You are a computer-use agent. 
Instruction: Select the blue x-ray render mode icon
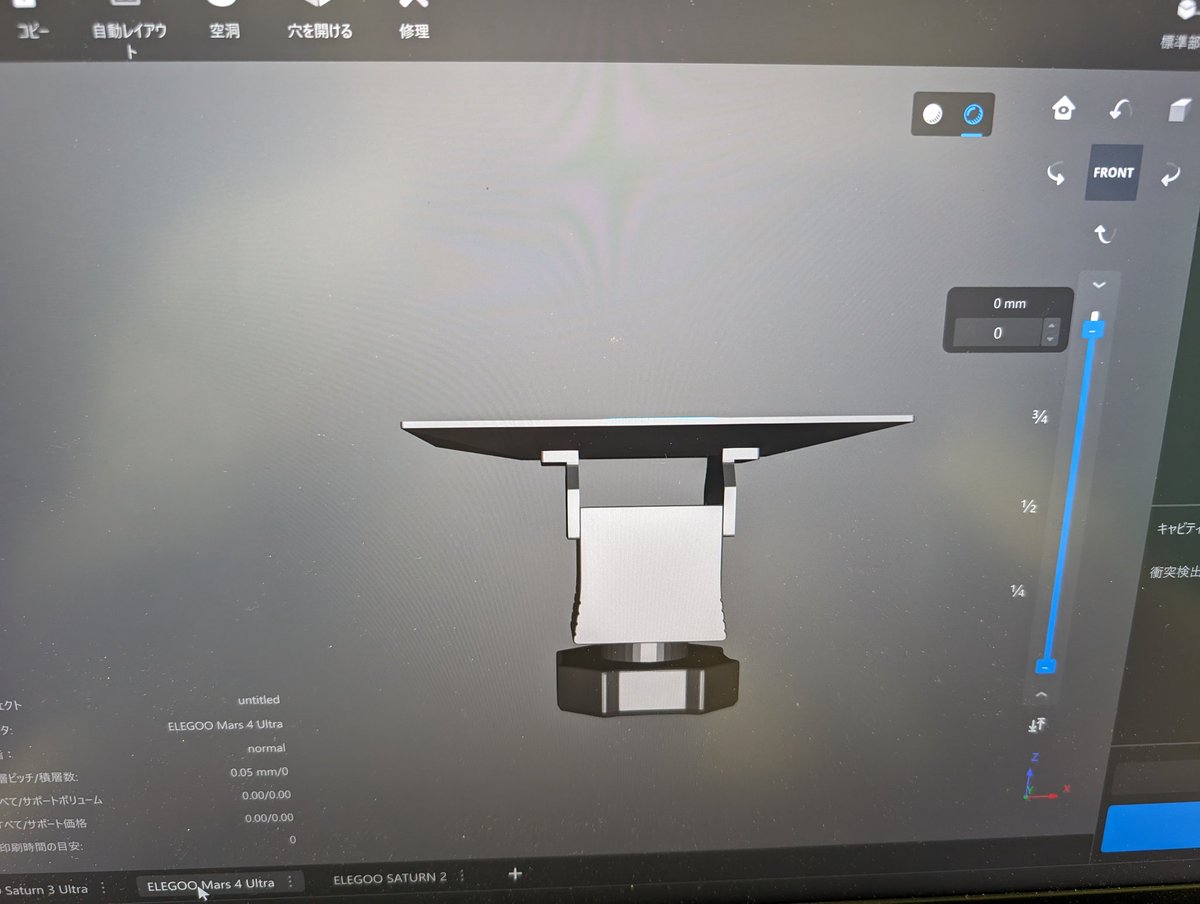pos(973,115)
